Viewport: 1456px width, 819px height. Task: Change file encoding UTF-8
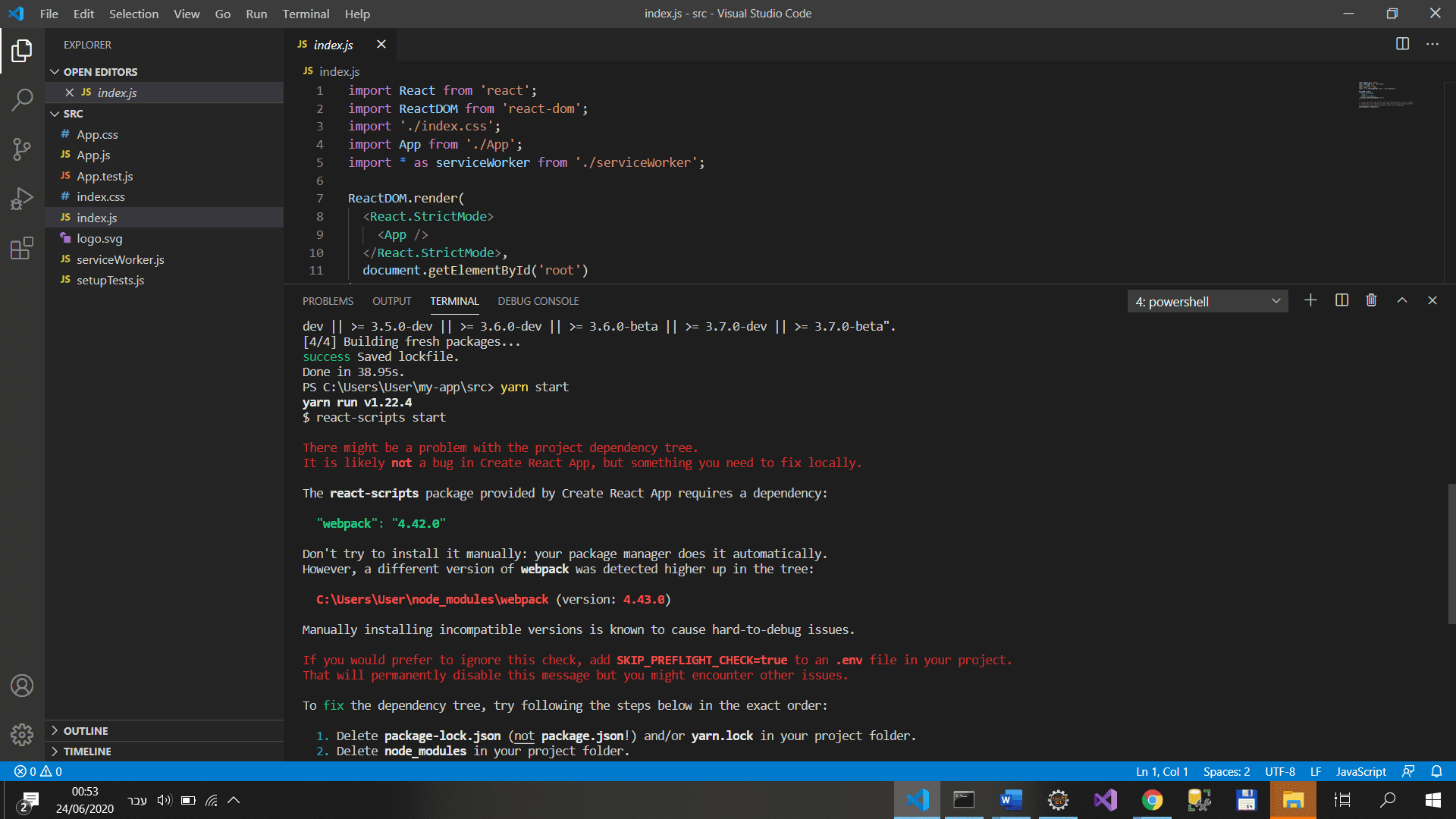coord(1280,771)
